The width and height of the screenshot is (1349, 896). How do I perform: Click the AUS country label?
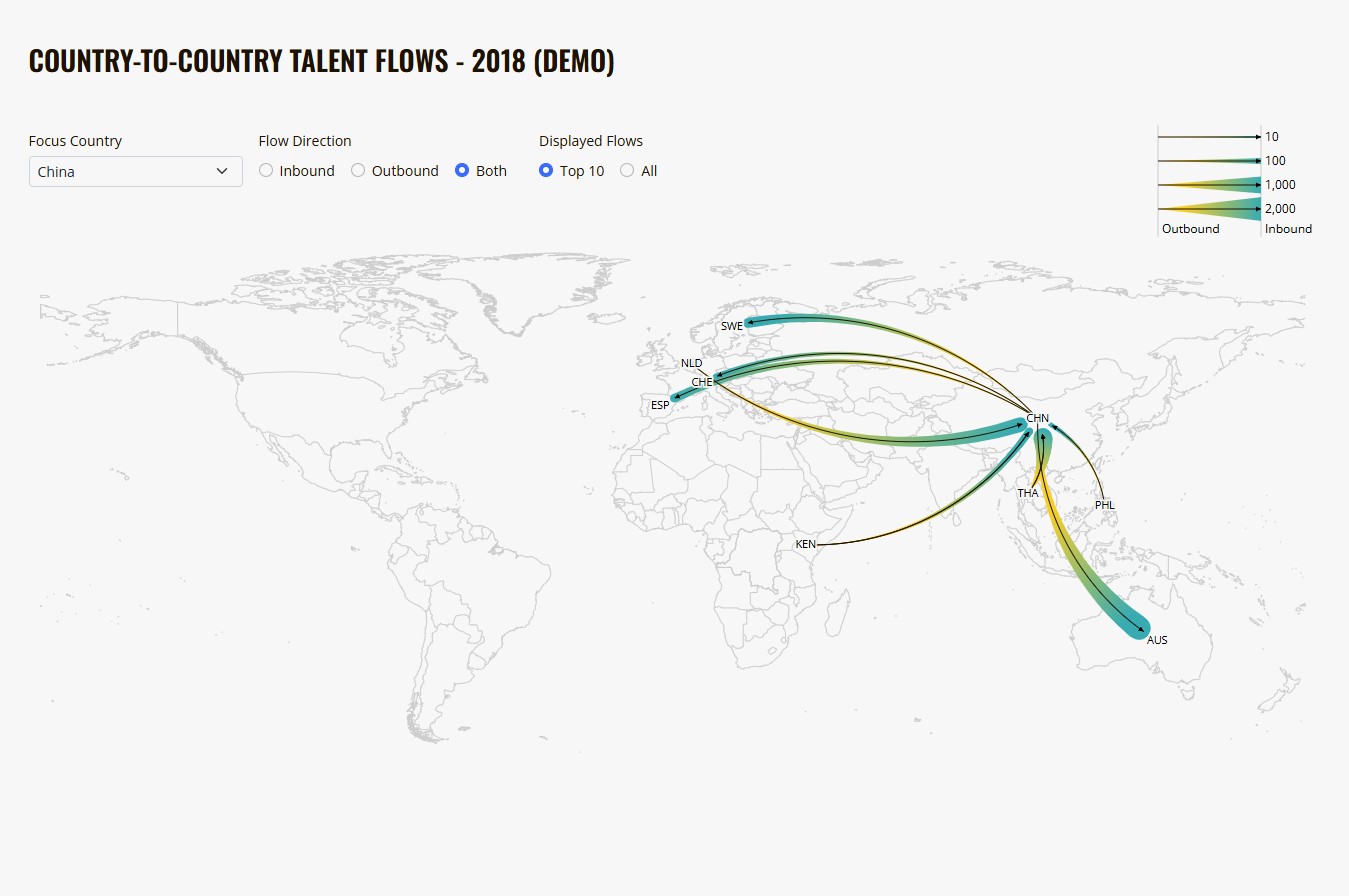point(1157,640)
